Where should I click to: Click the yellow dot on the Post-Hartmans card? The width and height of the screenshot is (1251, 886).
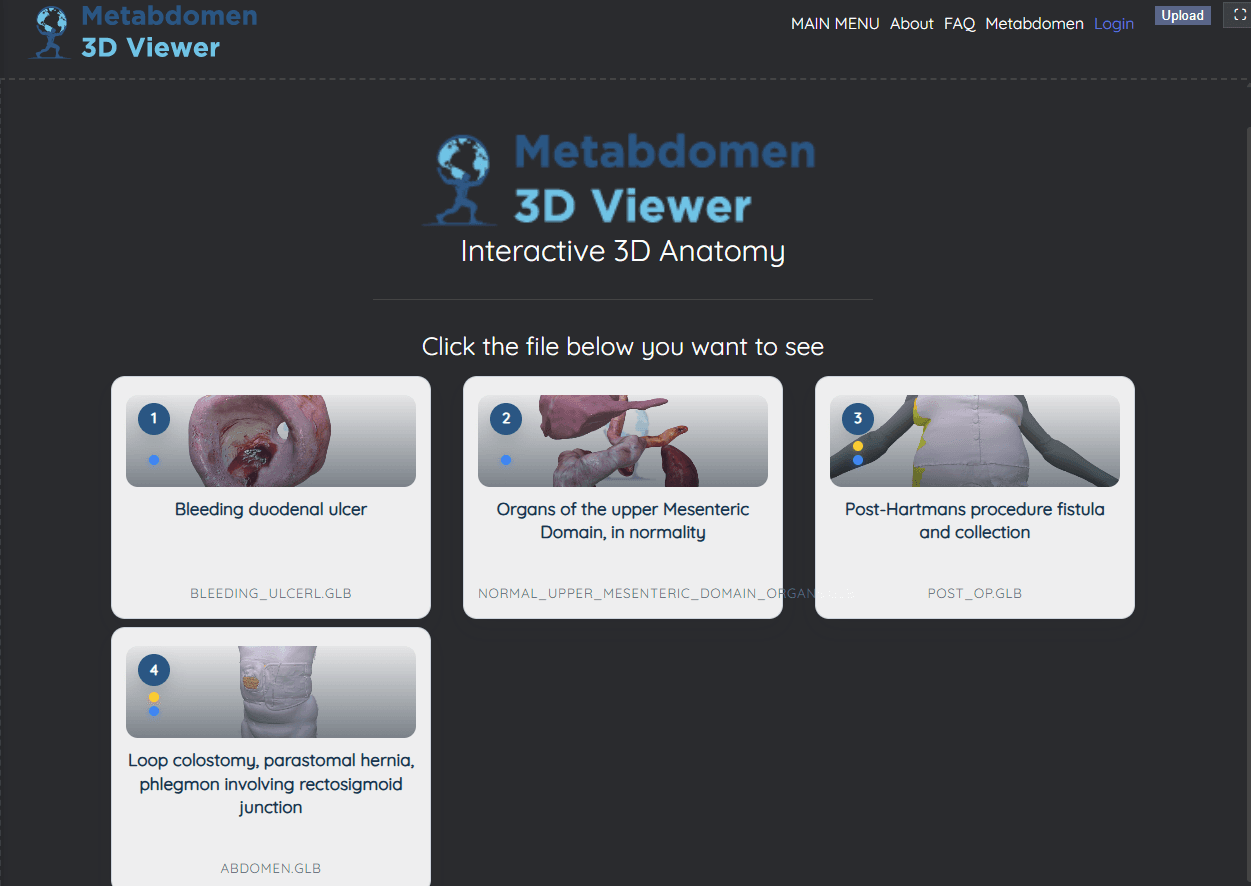click(856, 445)
